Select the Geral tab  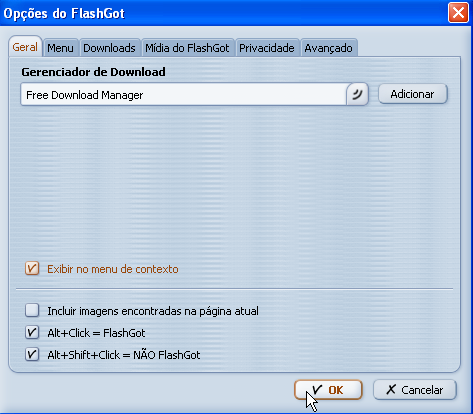(25, 47)
